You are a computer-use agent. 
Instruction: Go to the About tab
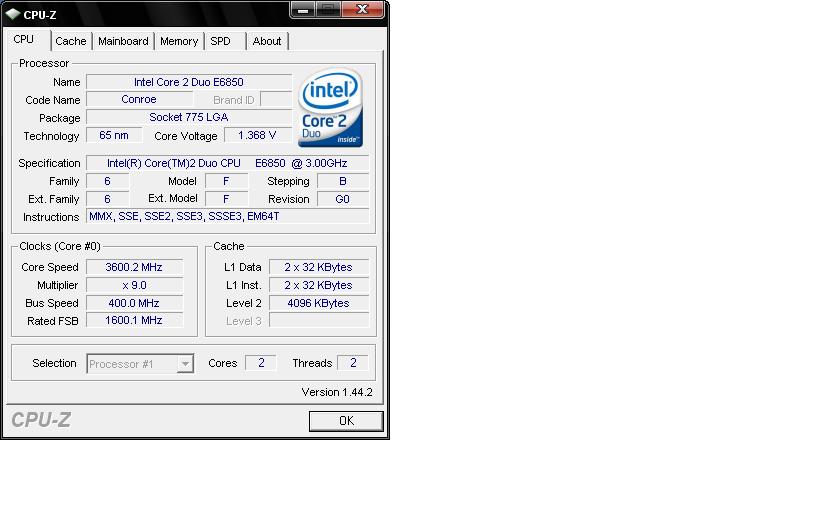click(267, 41)
